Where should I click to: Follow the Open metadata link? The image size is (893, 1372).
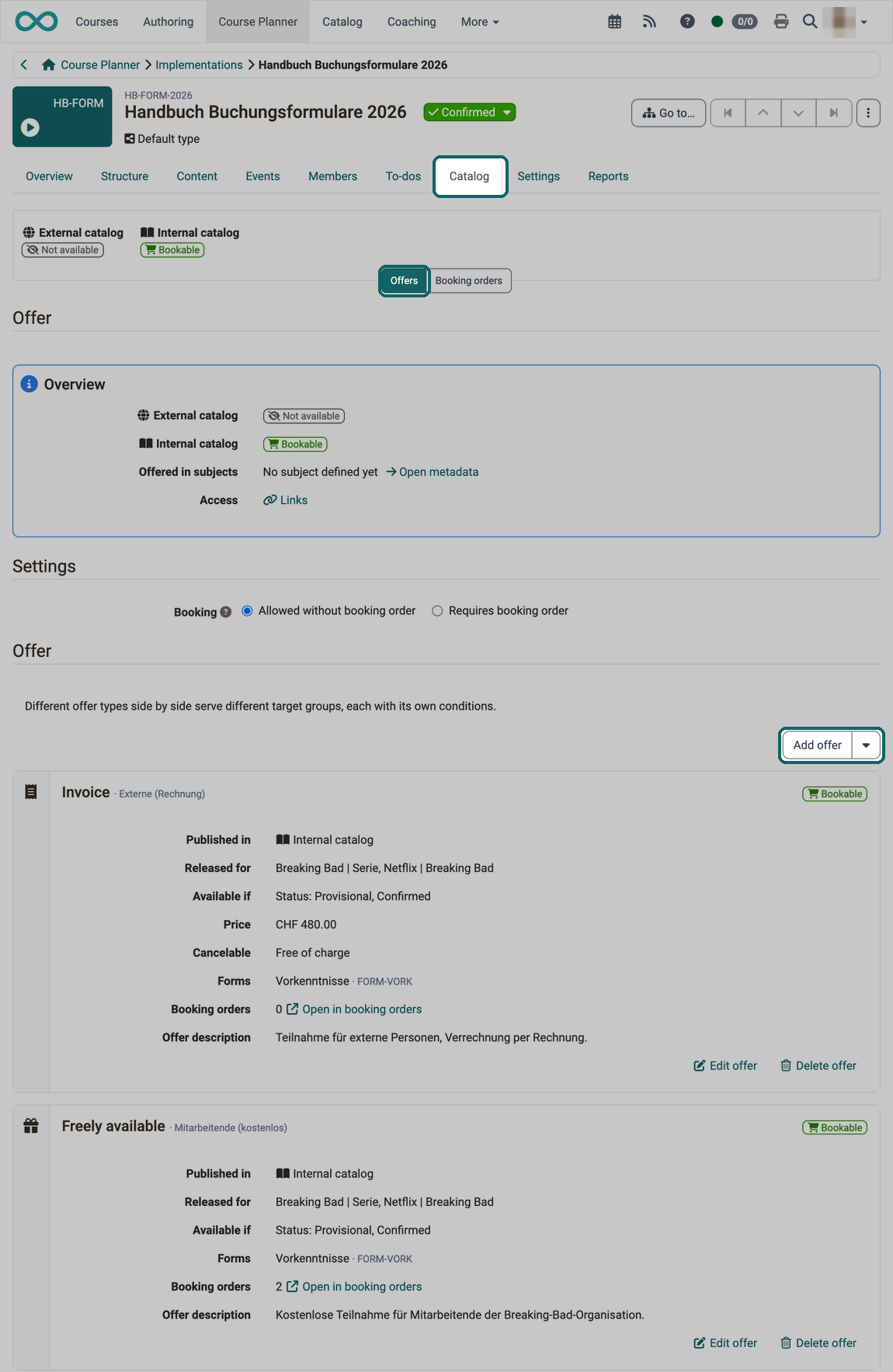point(432,472)
